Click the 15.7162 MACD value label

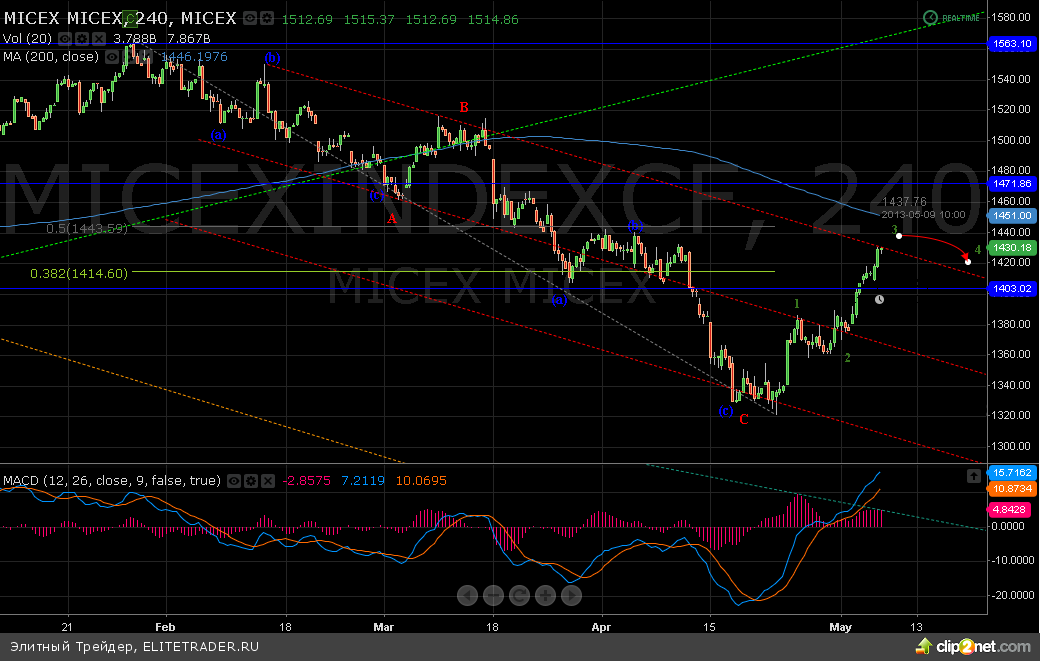point(1012,473)
